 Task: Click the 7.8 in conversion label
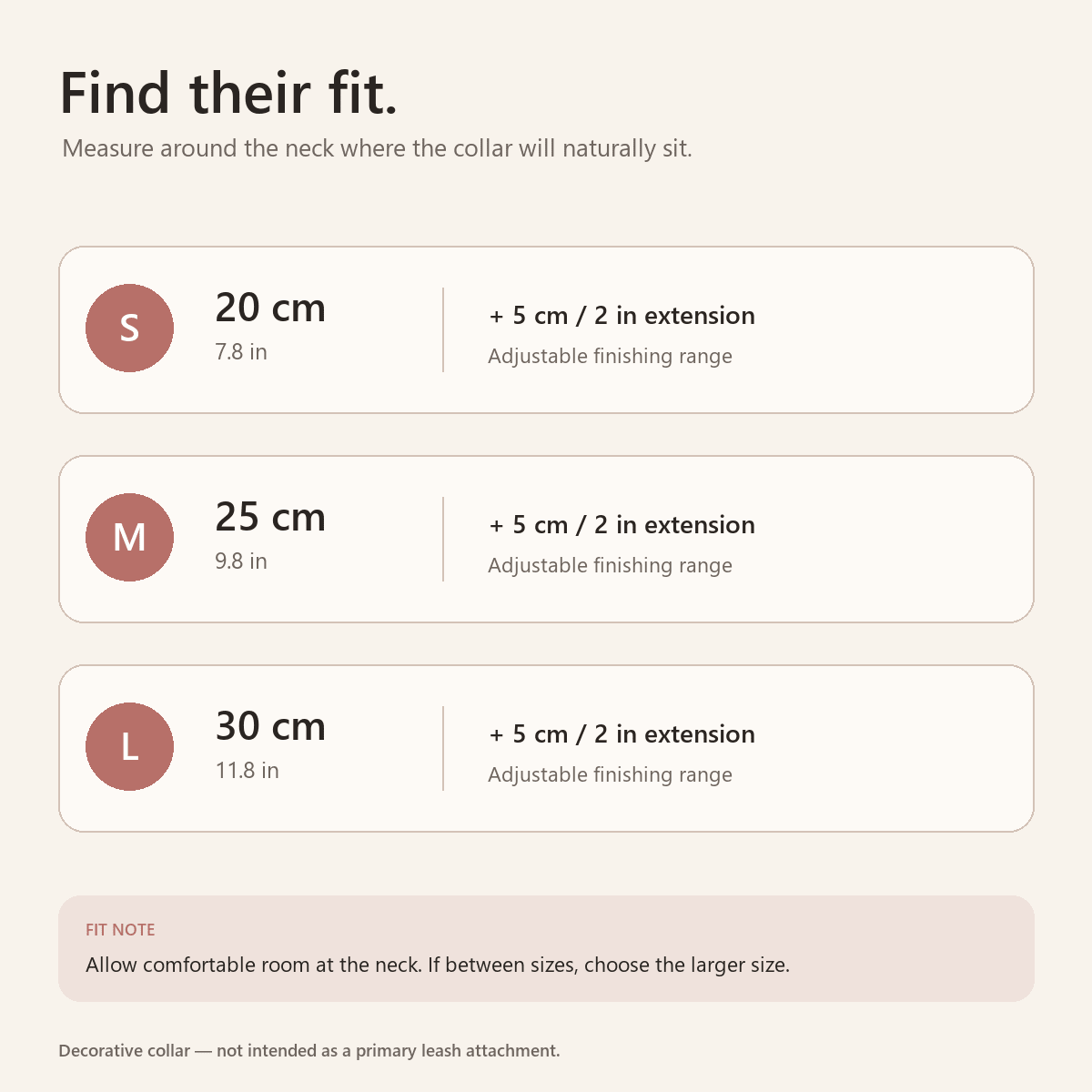(x=241, y=352)
